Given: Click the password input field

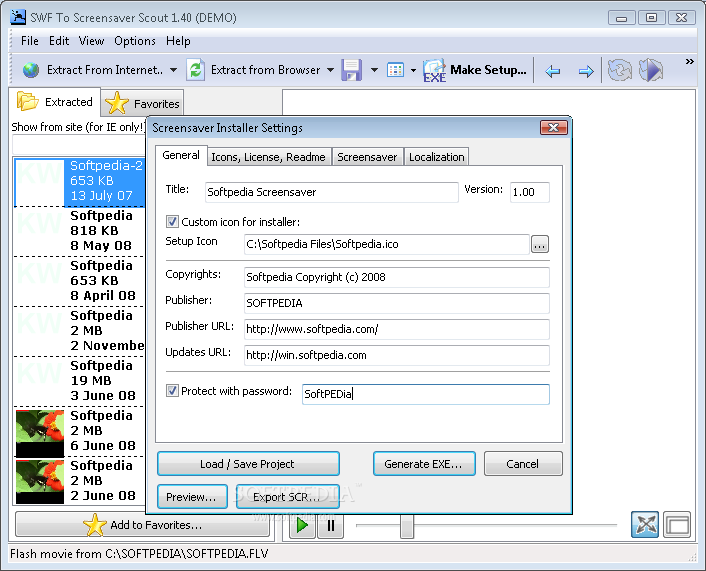Looking at the screenshot, I should [x=425, y=394].
